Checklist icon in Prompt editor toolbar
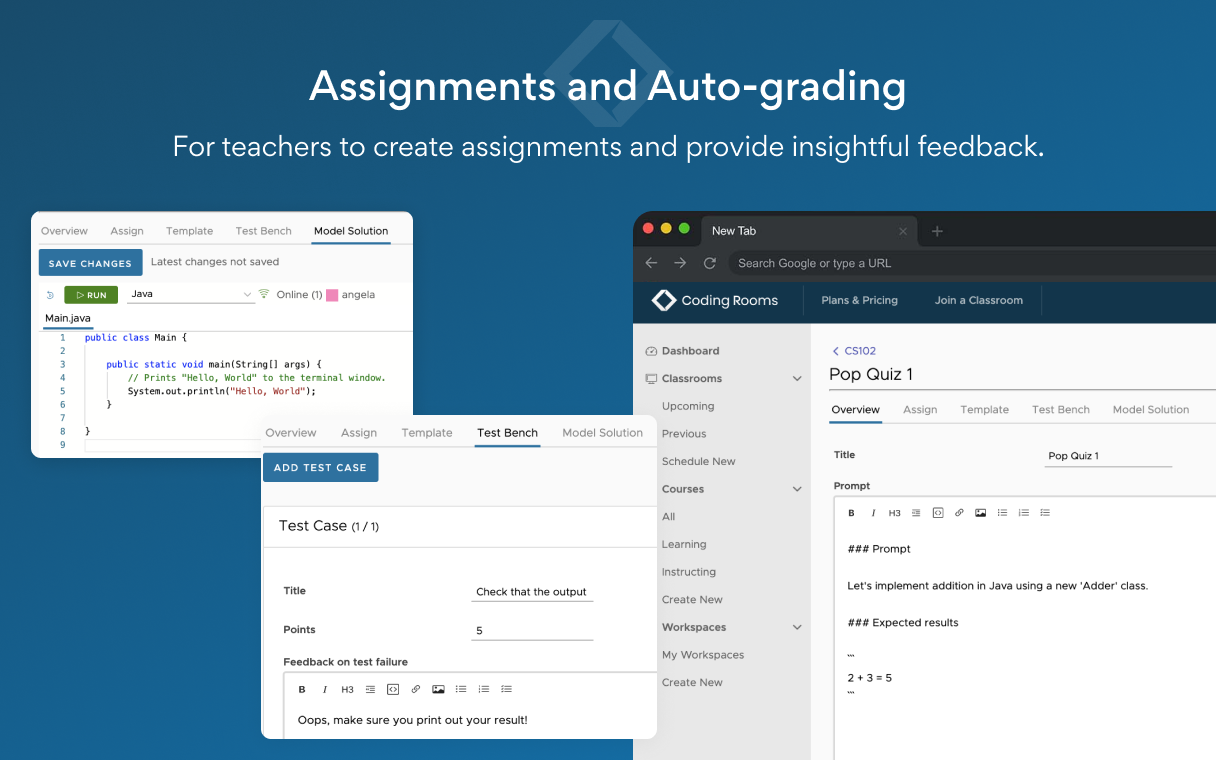The height and width of the screenshot is (760, 1216). [1045, 513]
